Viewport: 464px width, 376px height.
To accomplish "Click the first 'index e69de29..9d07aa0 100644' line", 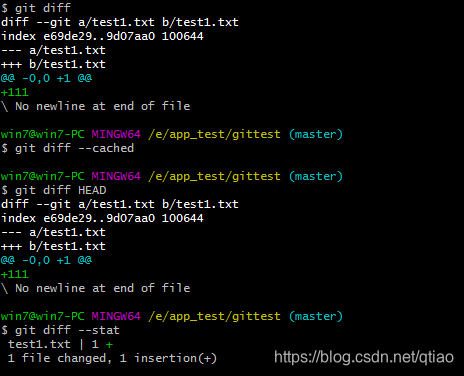I will (x=102, y=36).
